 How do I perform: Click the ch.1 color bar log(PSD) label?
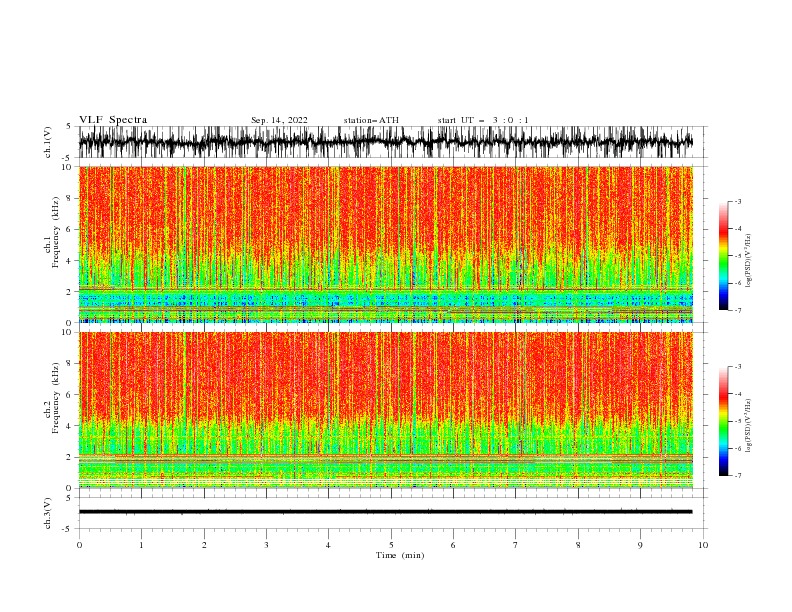[749, 261]
